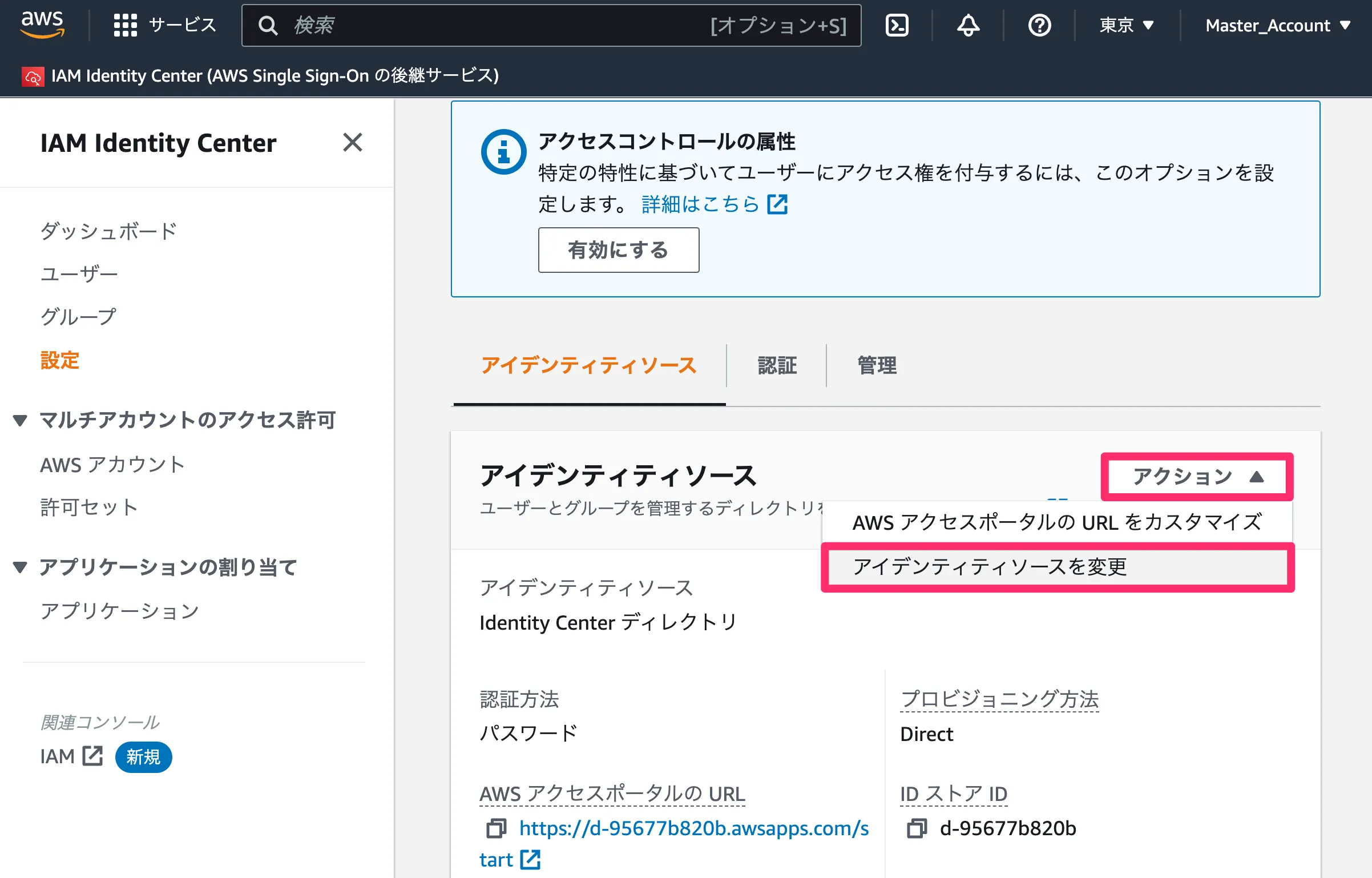Viewport: 1372px width, 878px height.
Task: Open the help question-mark icon
Action: click(x=1039, y=25)
